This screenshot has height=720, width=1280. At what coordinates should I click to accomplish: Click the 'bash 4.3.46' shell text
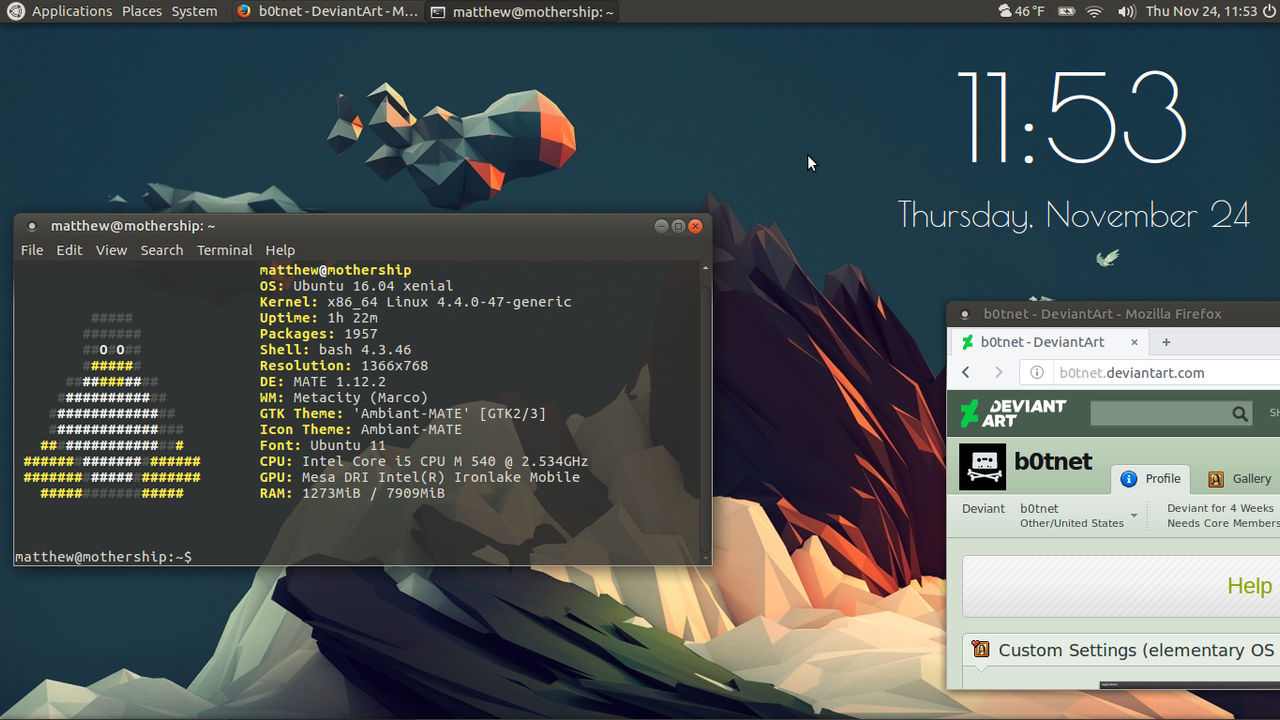point(365,350)
